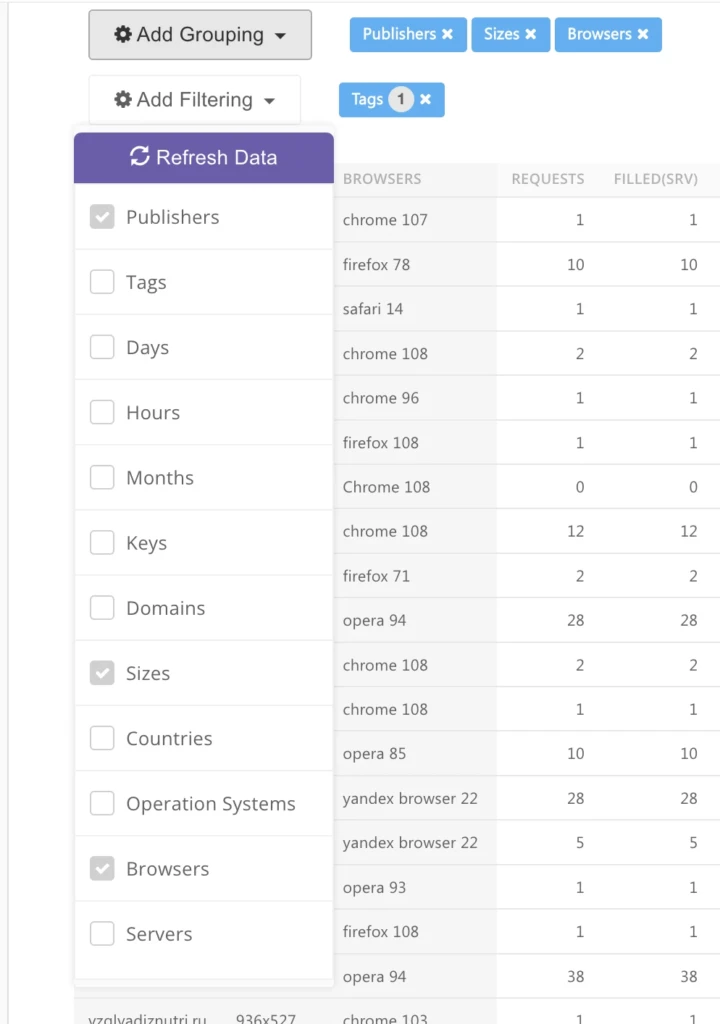Expand the Add Grouping dropdown arrow

tap(280, 36)
